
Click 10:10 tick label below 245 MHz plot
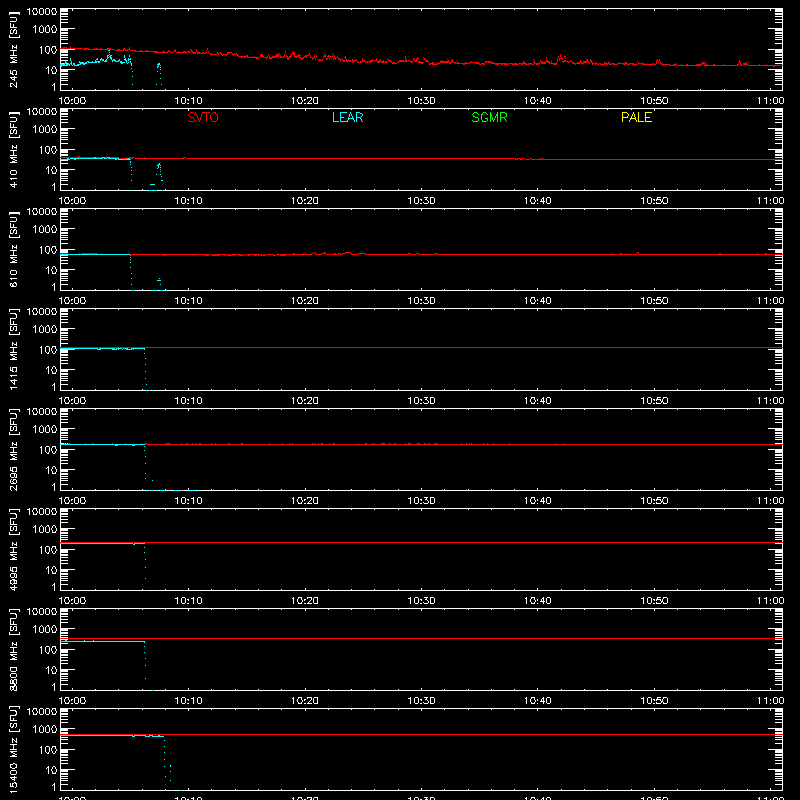click(x=188, y=101)
